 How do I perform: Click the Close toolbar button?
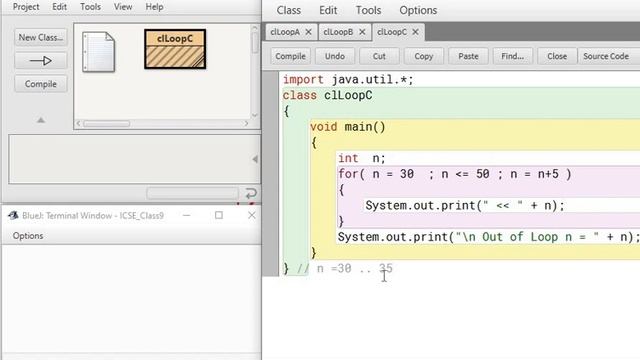557,56
